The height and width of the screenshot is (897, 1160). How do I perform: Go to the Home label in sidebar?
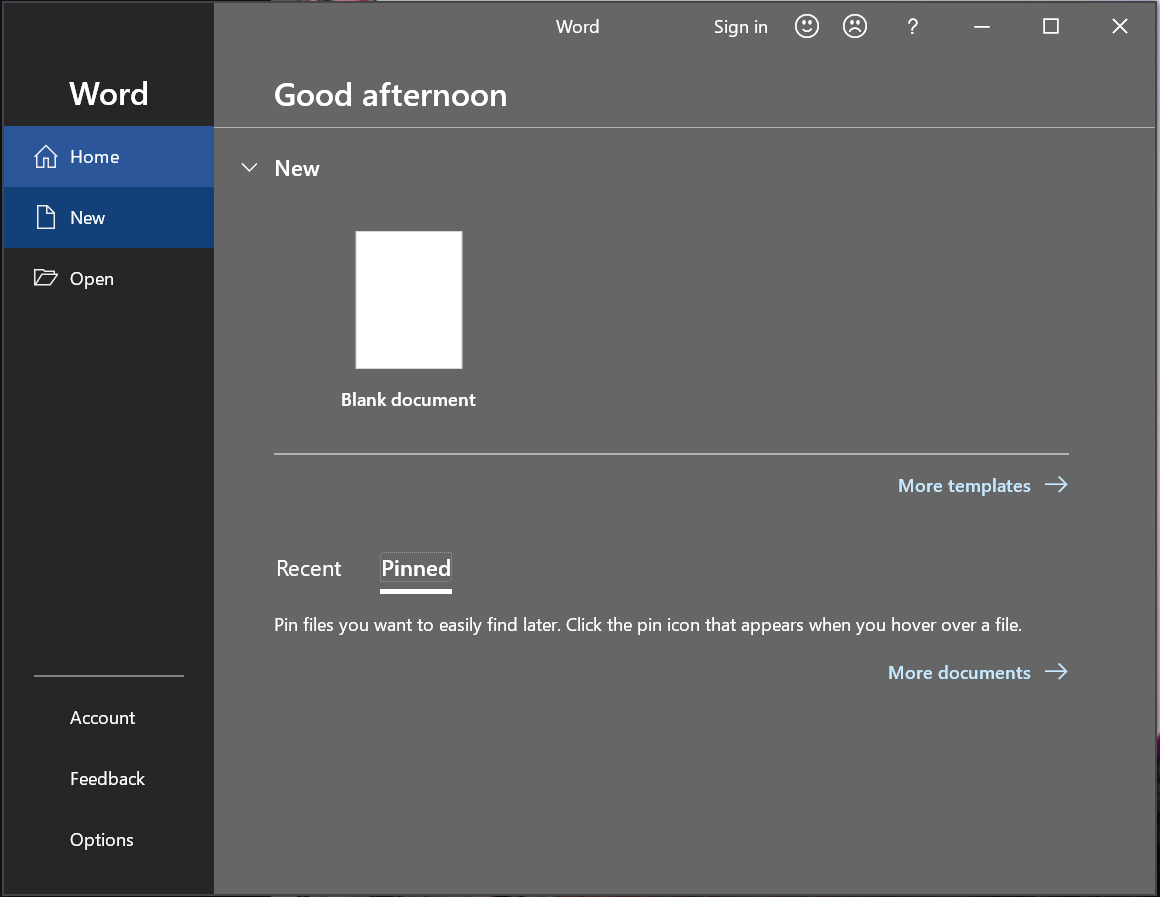point(95,157)
